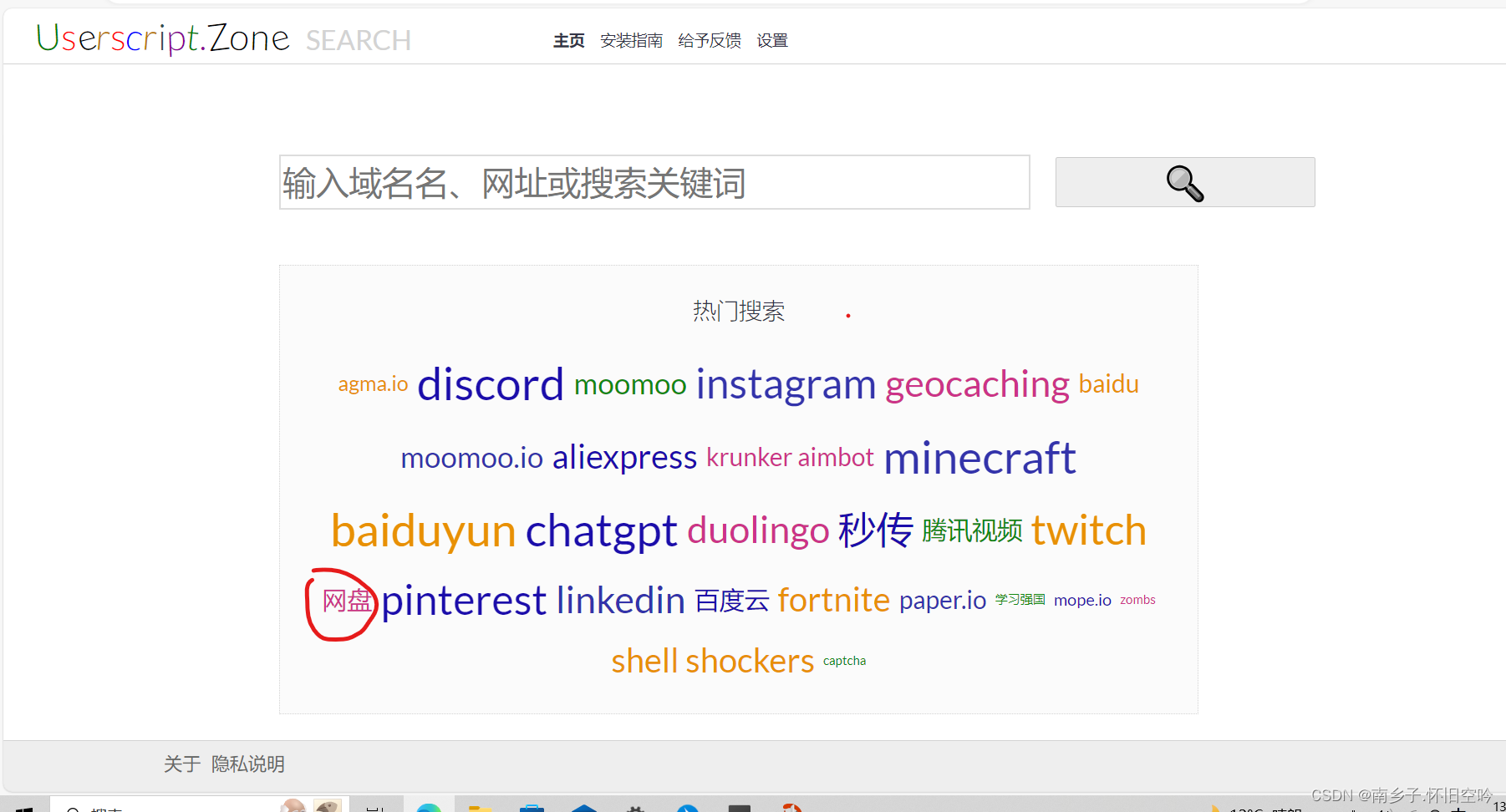Viewport: 1506px width, 812px height.
Task: Click the magnifying glass search button
Action: pos(1184,182)
